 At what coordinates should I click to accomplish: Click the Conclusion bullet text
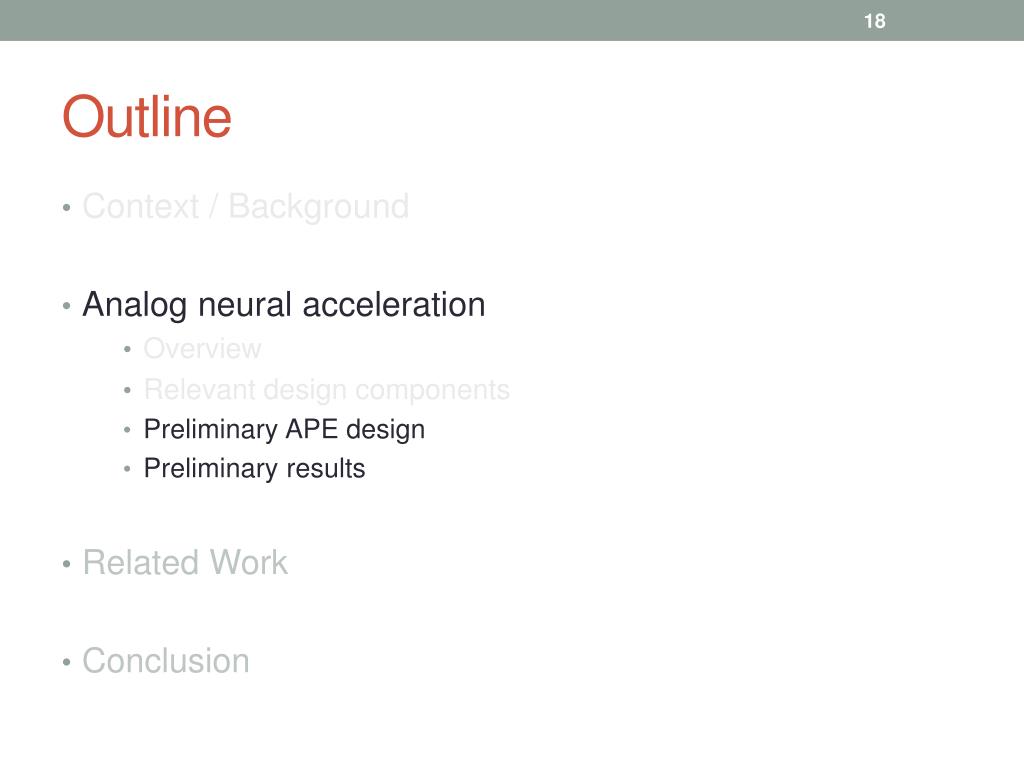(166, 661)
